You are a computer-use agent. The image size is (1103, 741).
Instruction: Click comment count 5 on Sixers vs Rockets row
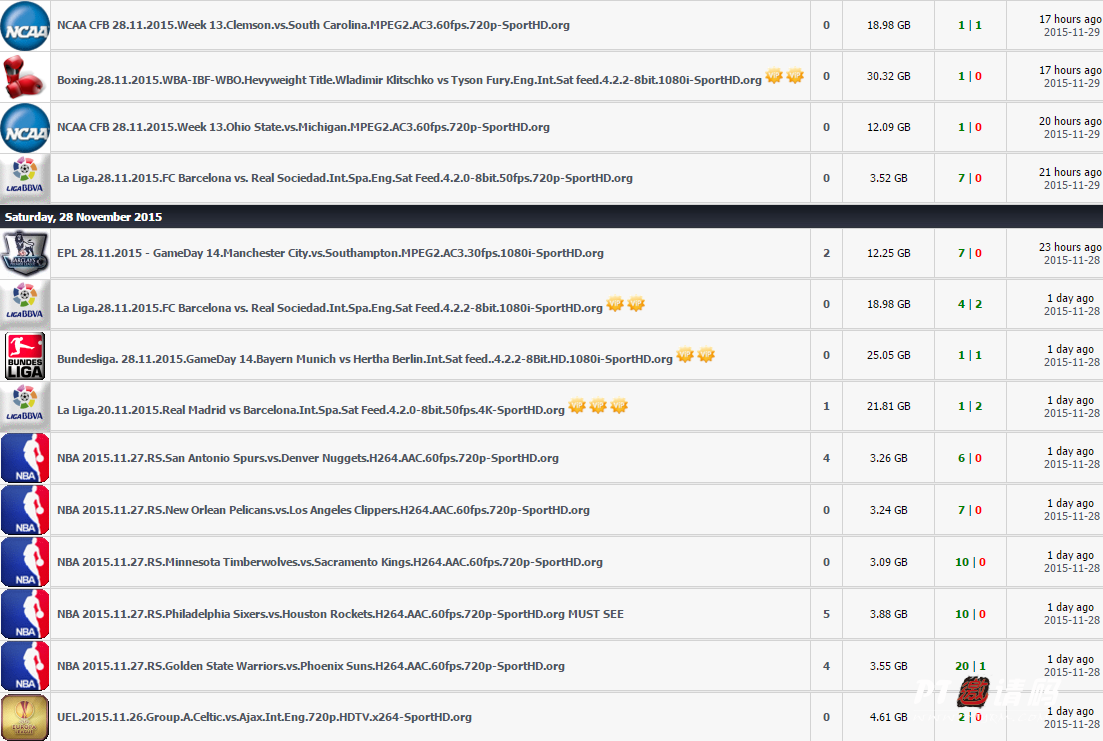[x=827, y=614]
